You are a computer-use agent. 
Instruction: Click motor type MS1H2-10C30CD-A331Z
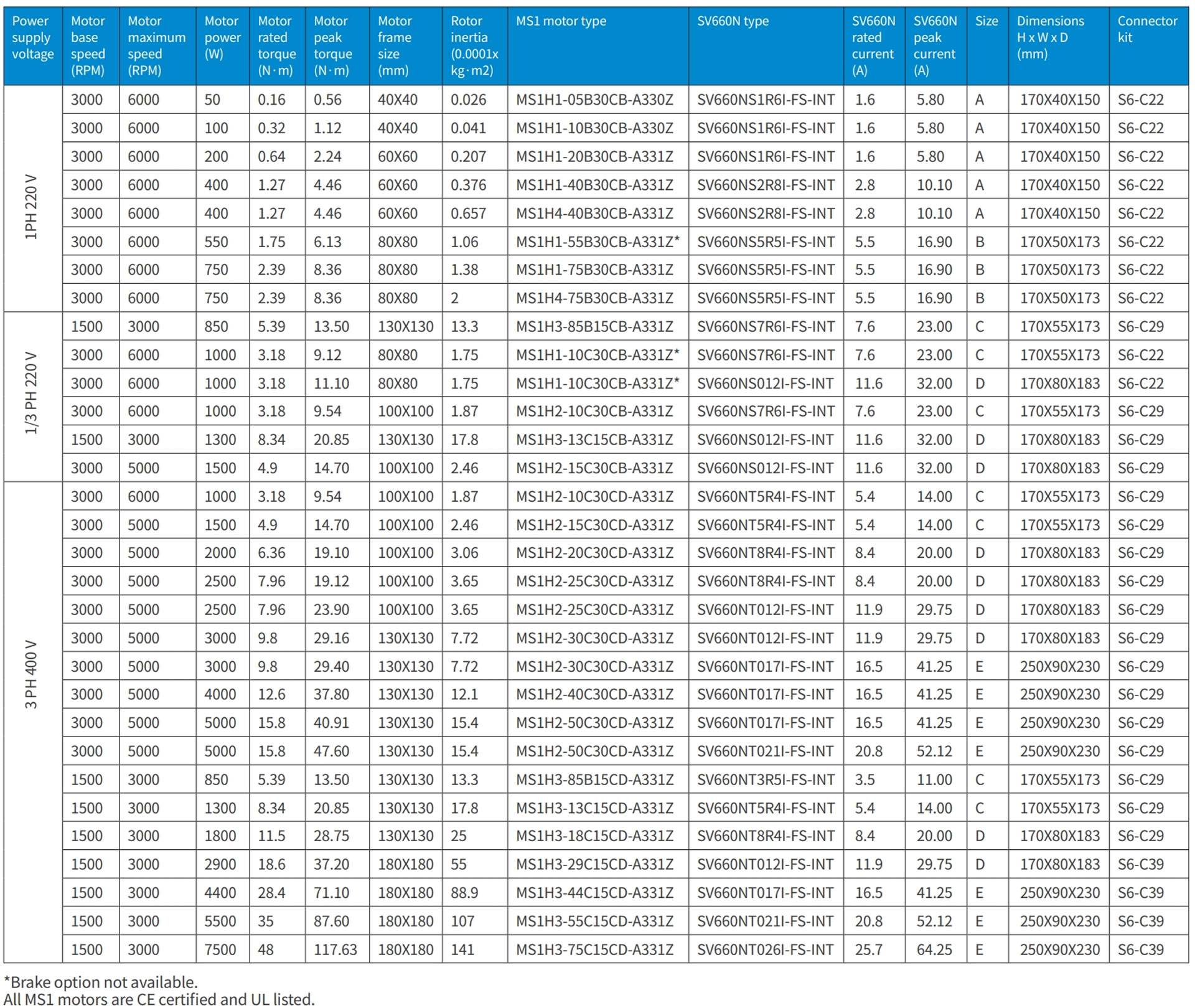pos(594,497)
